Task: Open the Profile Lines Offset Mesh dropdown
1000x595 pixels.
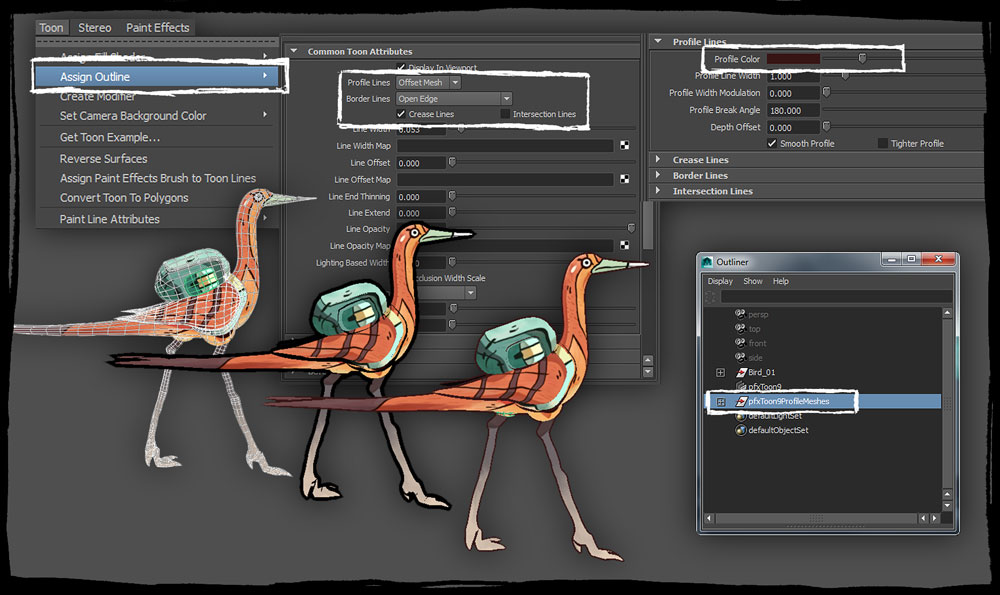Action: tap(429, 82)
